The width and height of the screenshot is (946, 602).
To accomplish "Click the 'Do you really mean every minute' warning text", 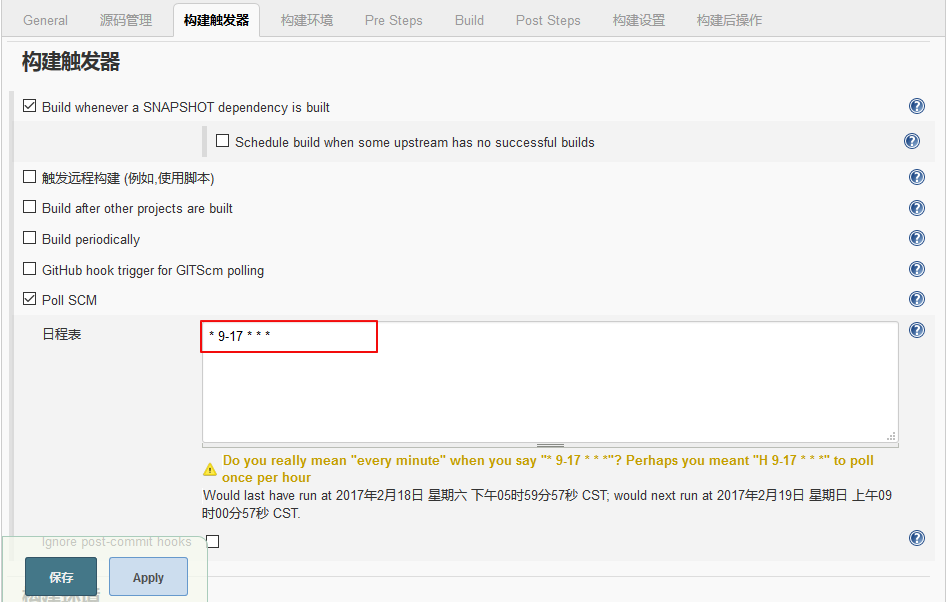I will [548, 469].
